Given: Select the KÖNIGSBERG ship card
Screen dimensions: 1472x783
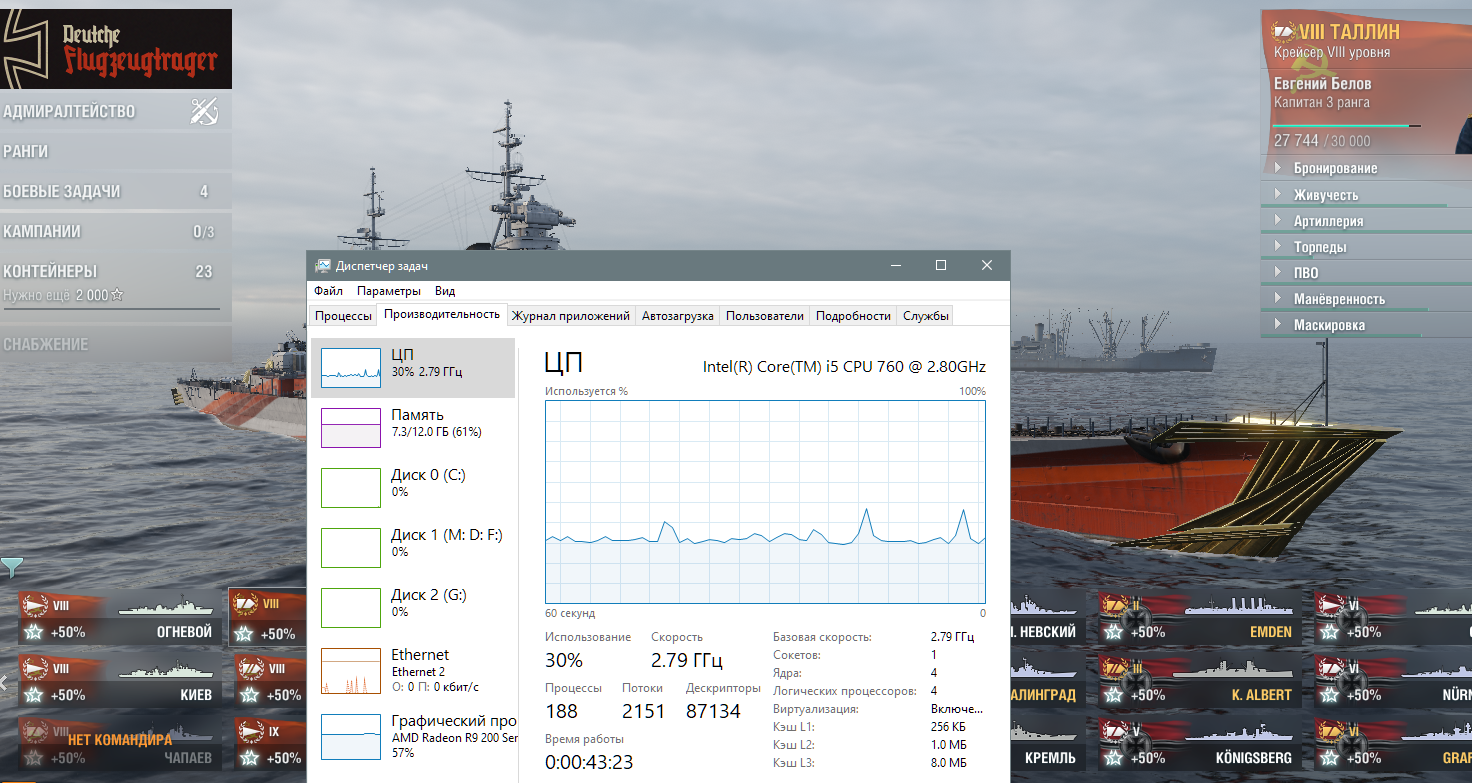Looking at the screenshot, I should tap(1200, 744).
